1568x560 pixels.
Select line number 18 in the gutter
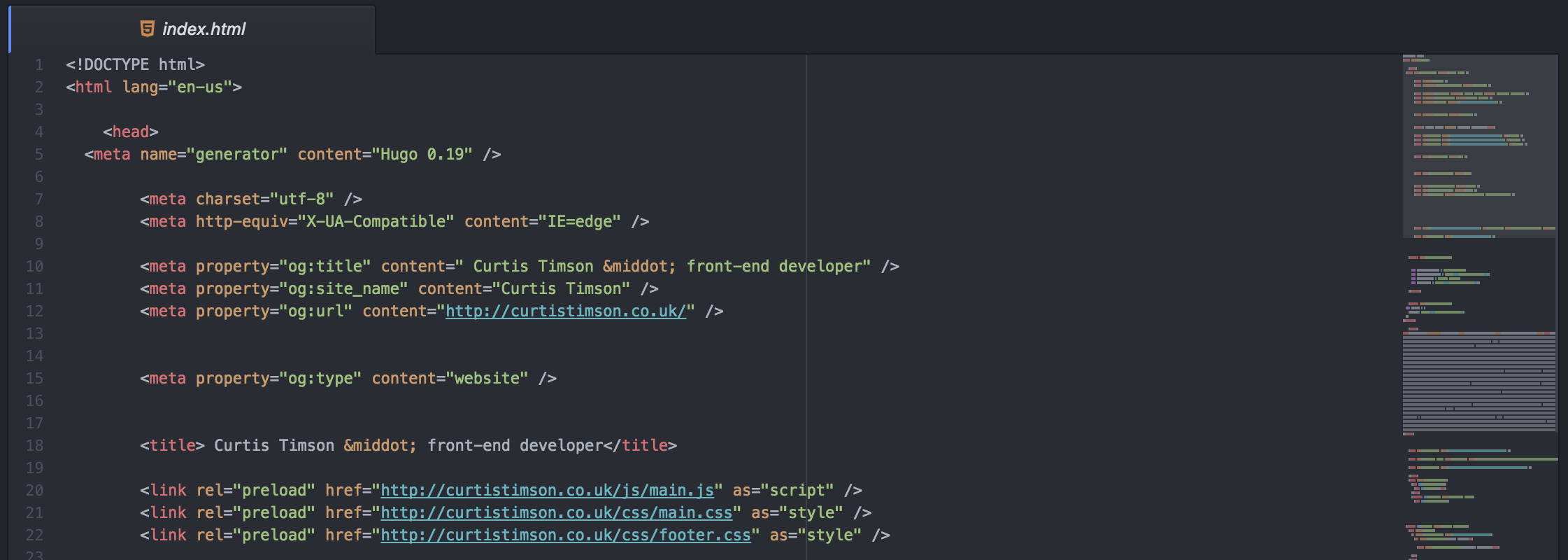click(35, 445)
